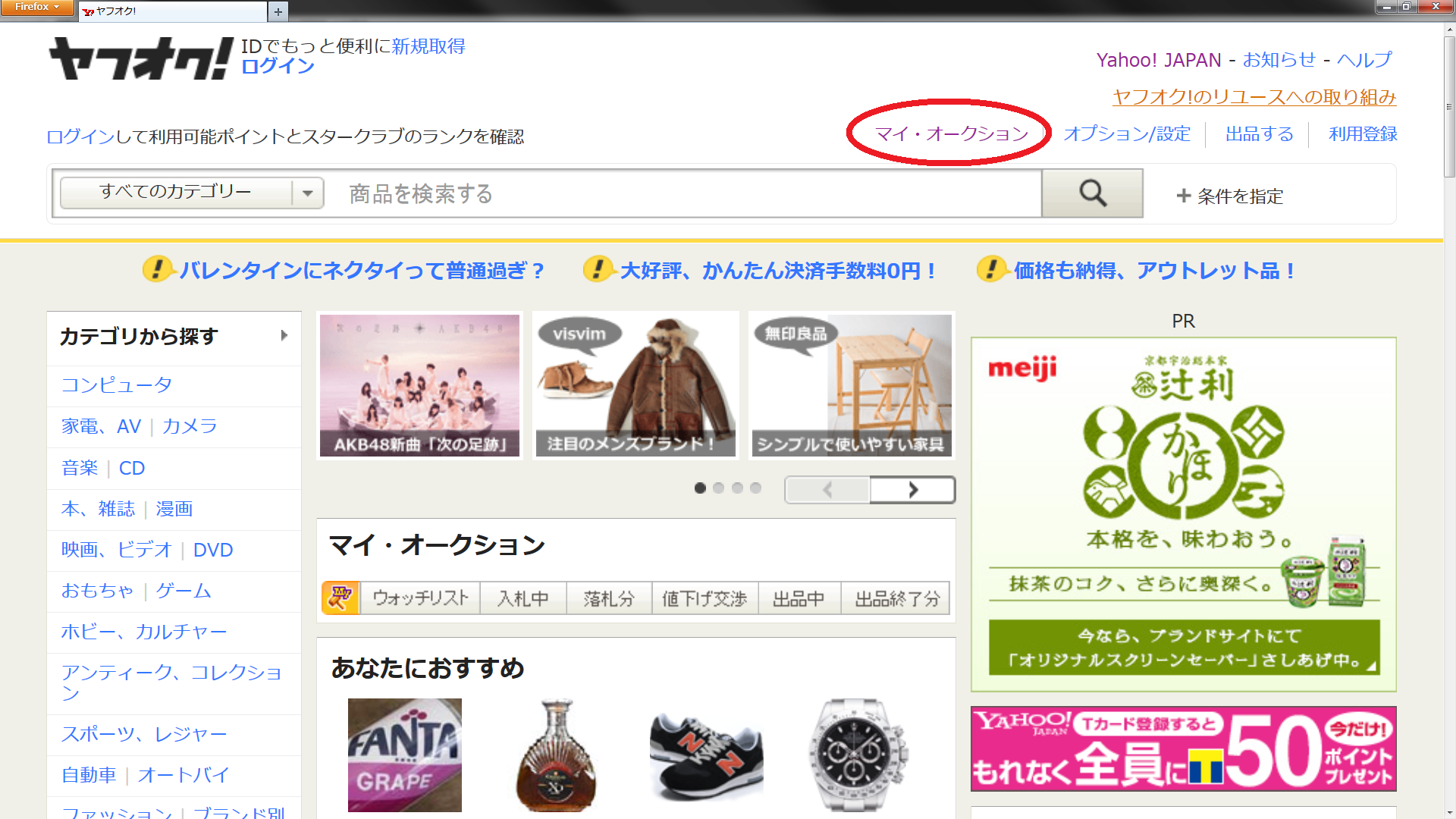The image size is (1456, 819).
Task: Select the second carousel page dot
Action: (x=718, y=488)
